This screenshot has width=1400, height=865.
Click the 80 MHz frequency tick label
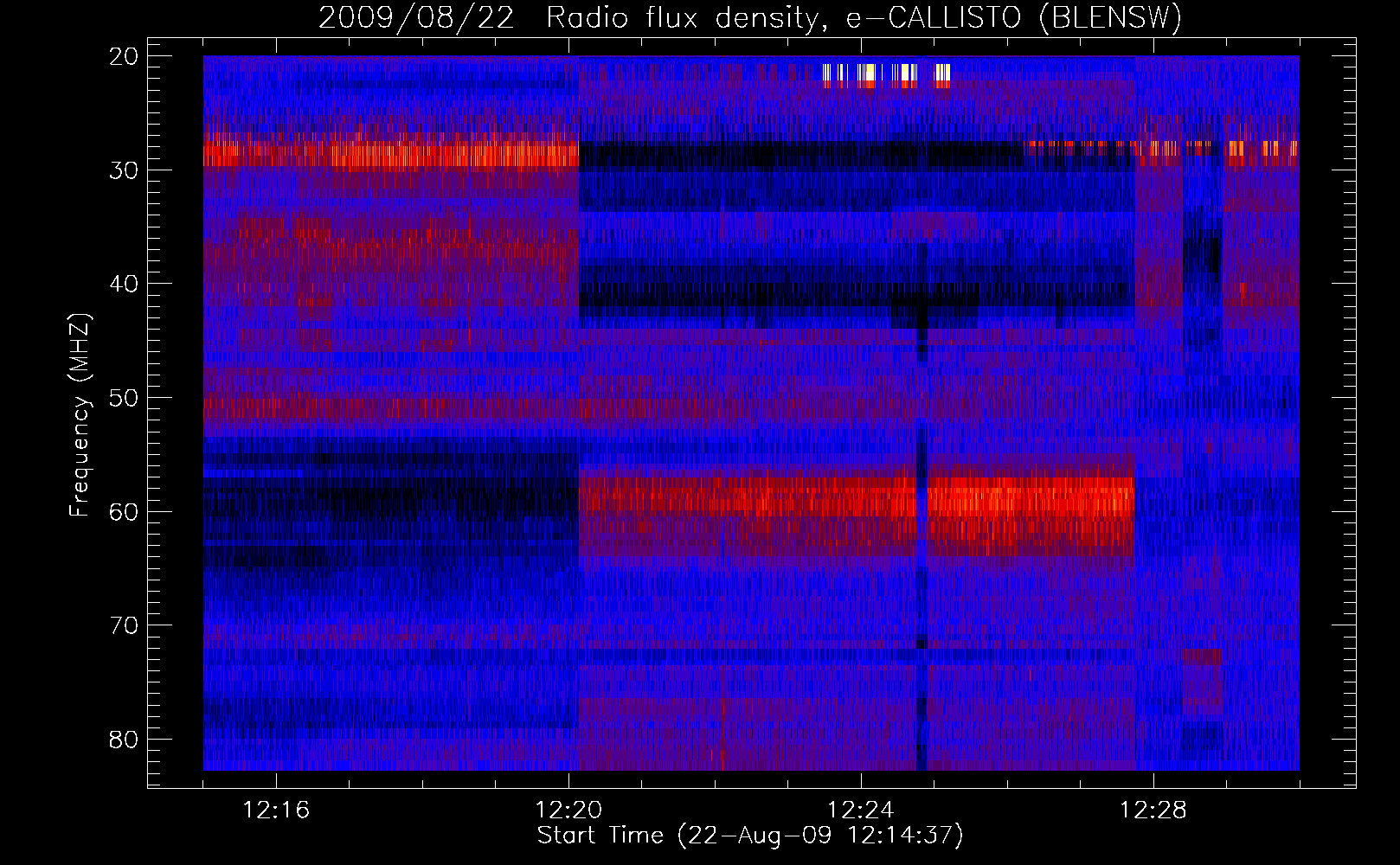point(124,739)
